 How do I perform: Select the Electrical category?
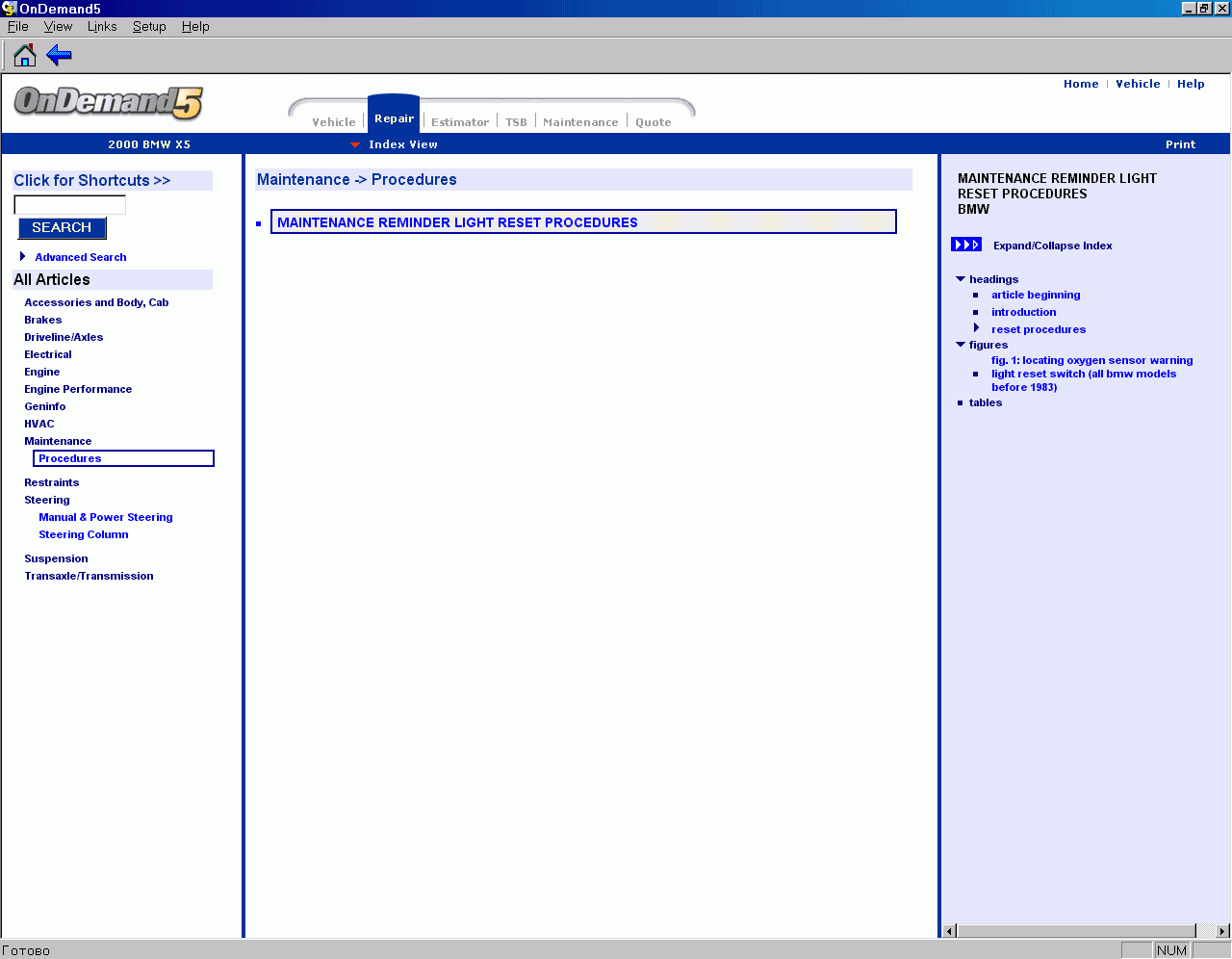(x=48, y=354)
